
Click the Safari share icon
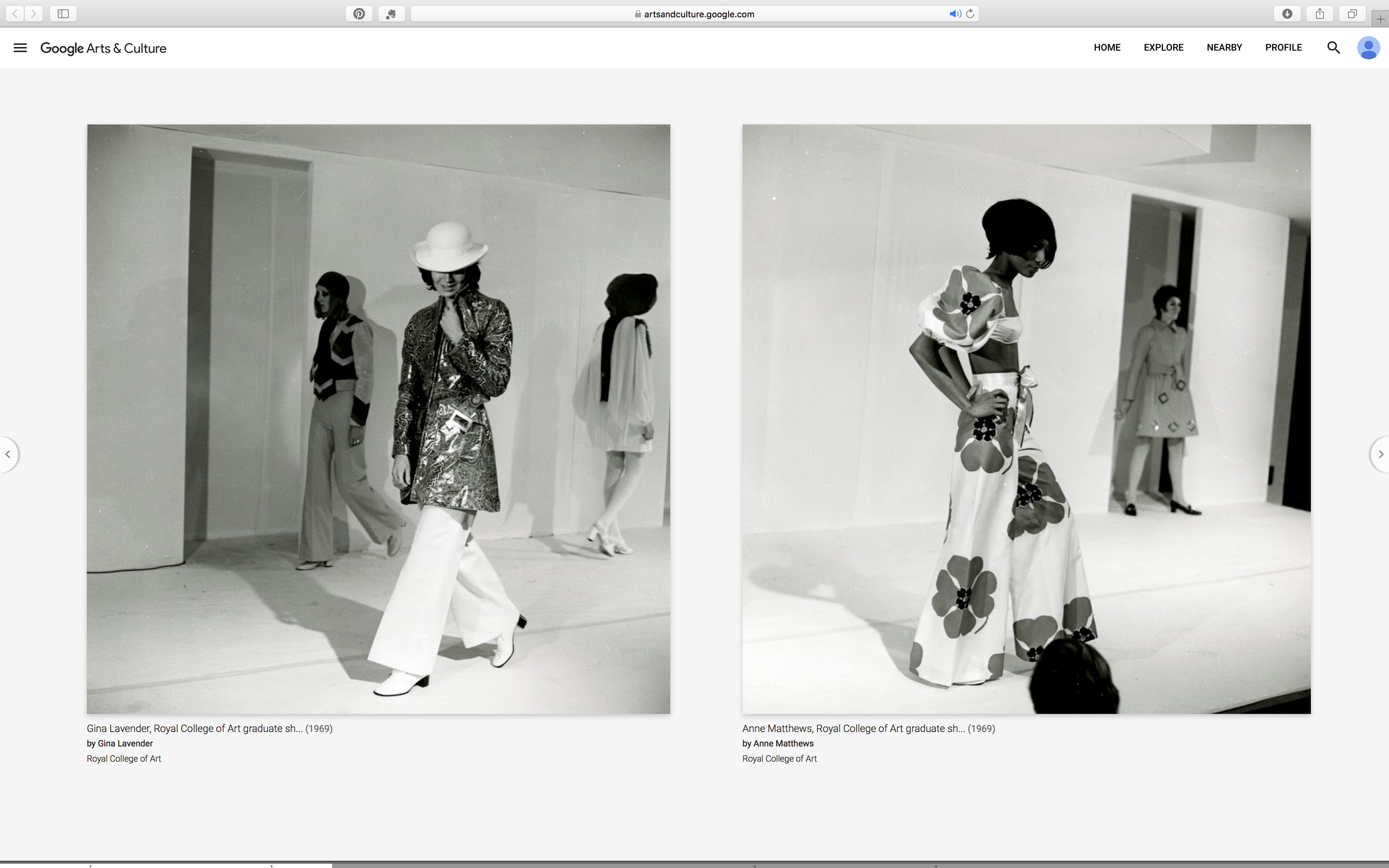(1320, 14)
